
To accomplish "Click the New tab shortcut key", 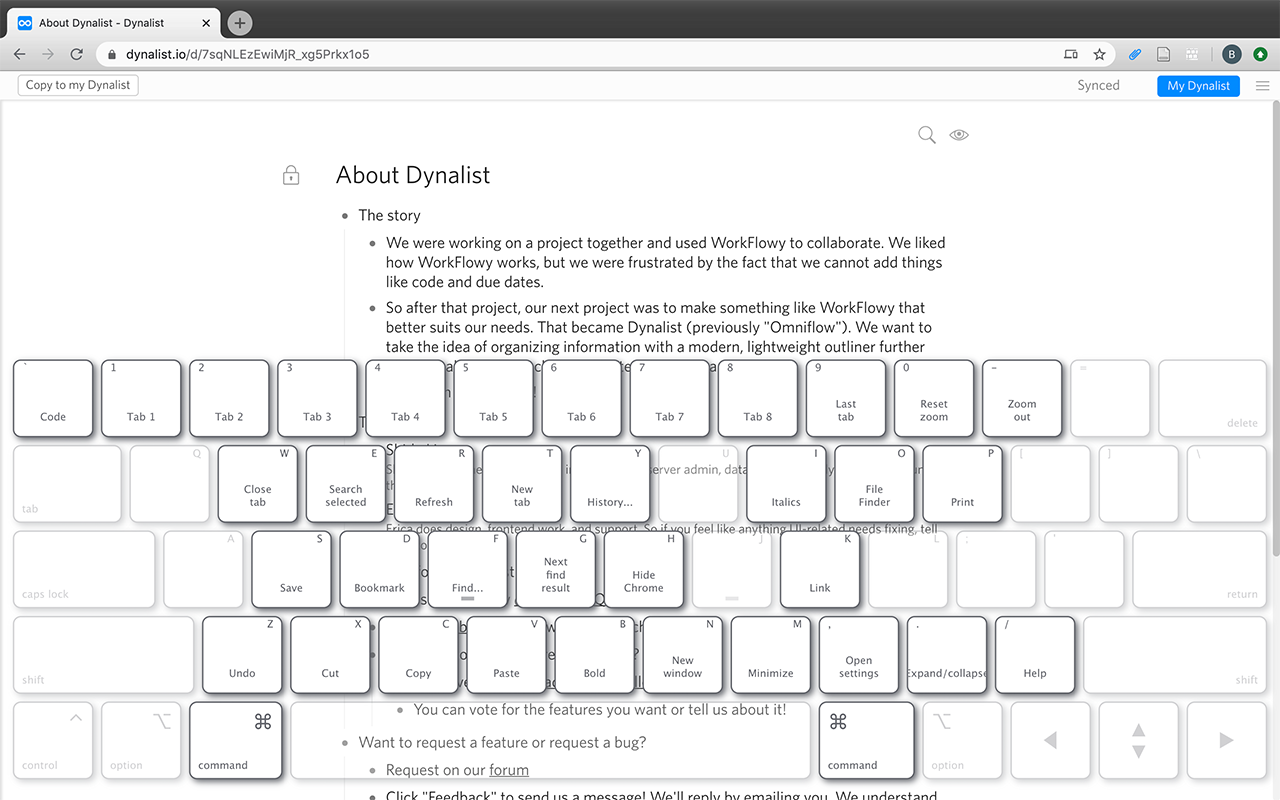I will pyautogui.click(x=522, y=484).
